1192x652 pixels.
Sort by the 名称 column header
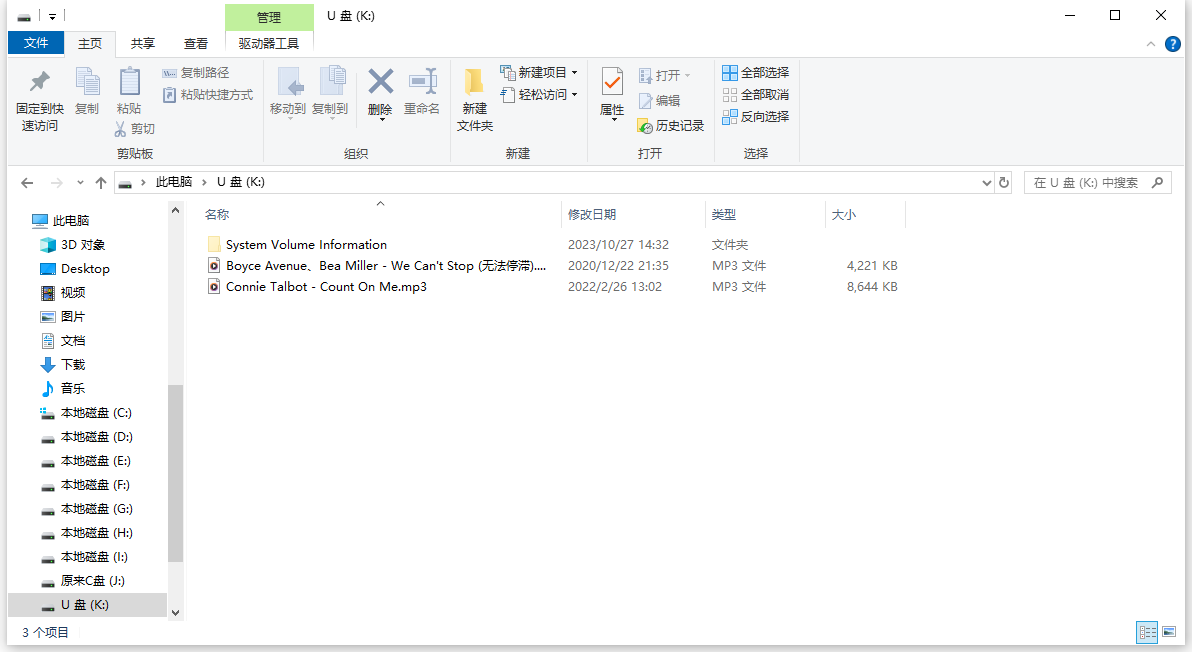tap(380, 215)
